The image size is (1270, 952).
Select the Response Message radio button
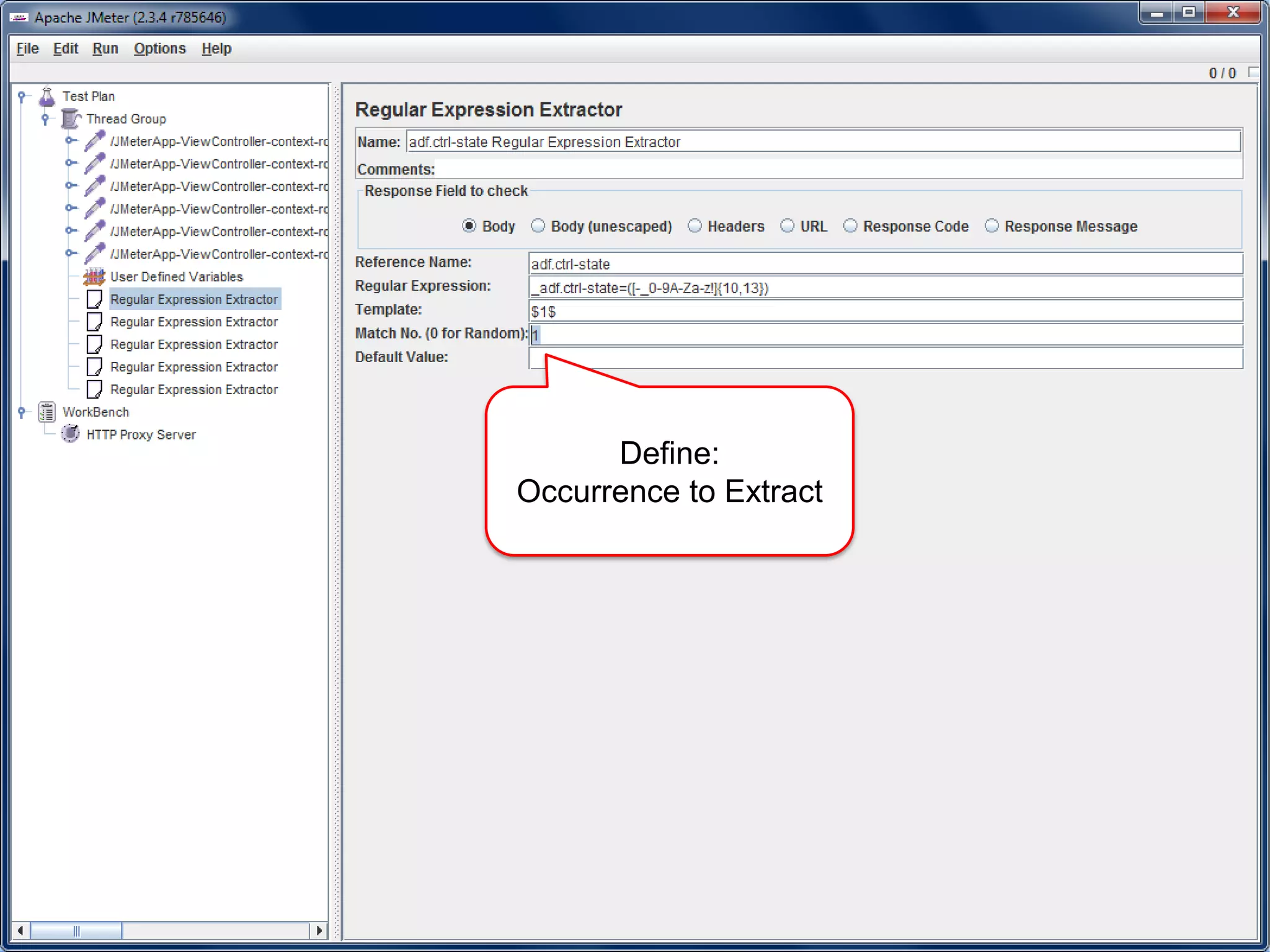point(992,226)
